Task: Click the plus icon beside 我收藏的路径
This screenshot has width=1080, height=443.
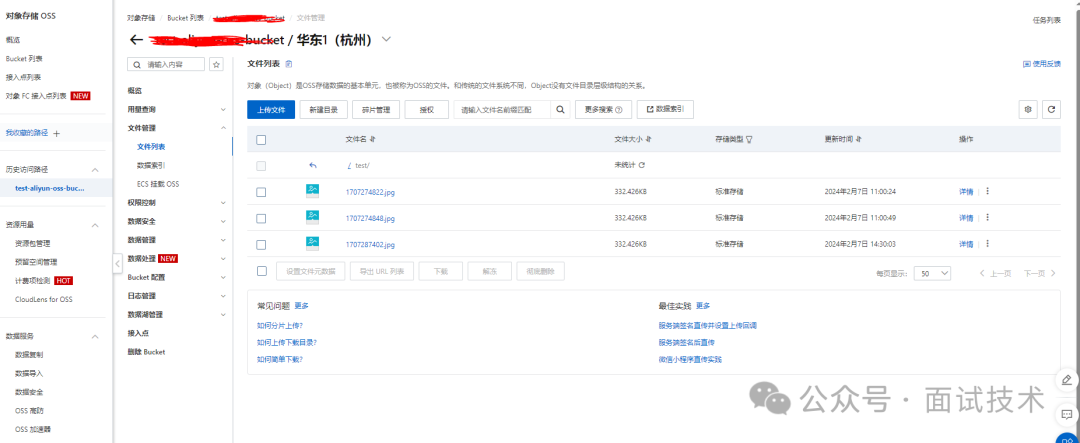Action: 56,133
